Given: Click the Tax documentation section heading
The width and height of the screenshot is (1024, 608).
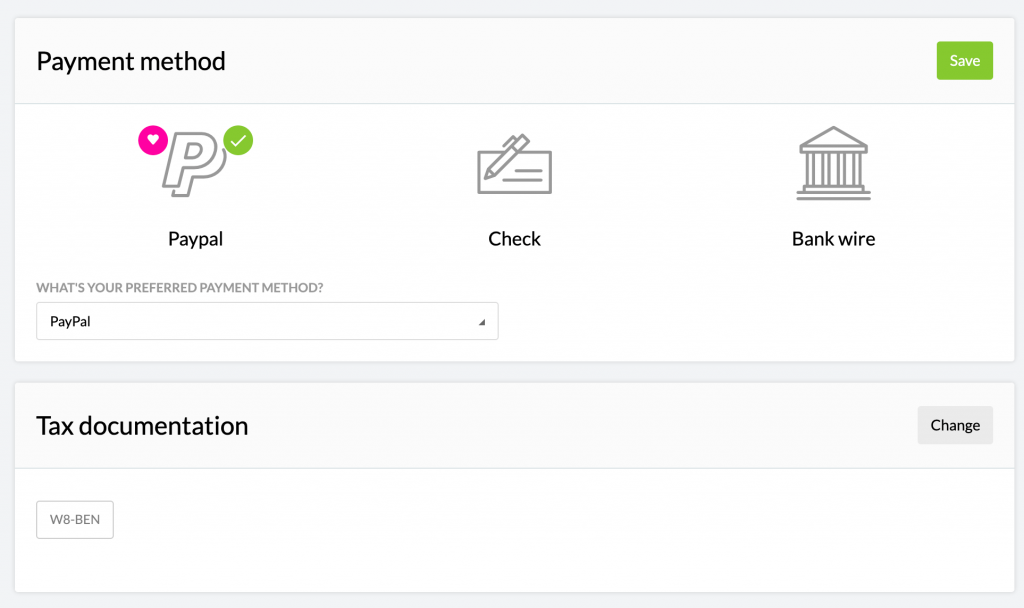Looking at the screenshot, I should coord(142,426).
